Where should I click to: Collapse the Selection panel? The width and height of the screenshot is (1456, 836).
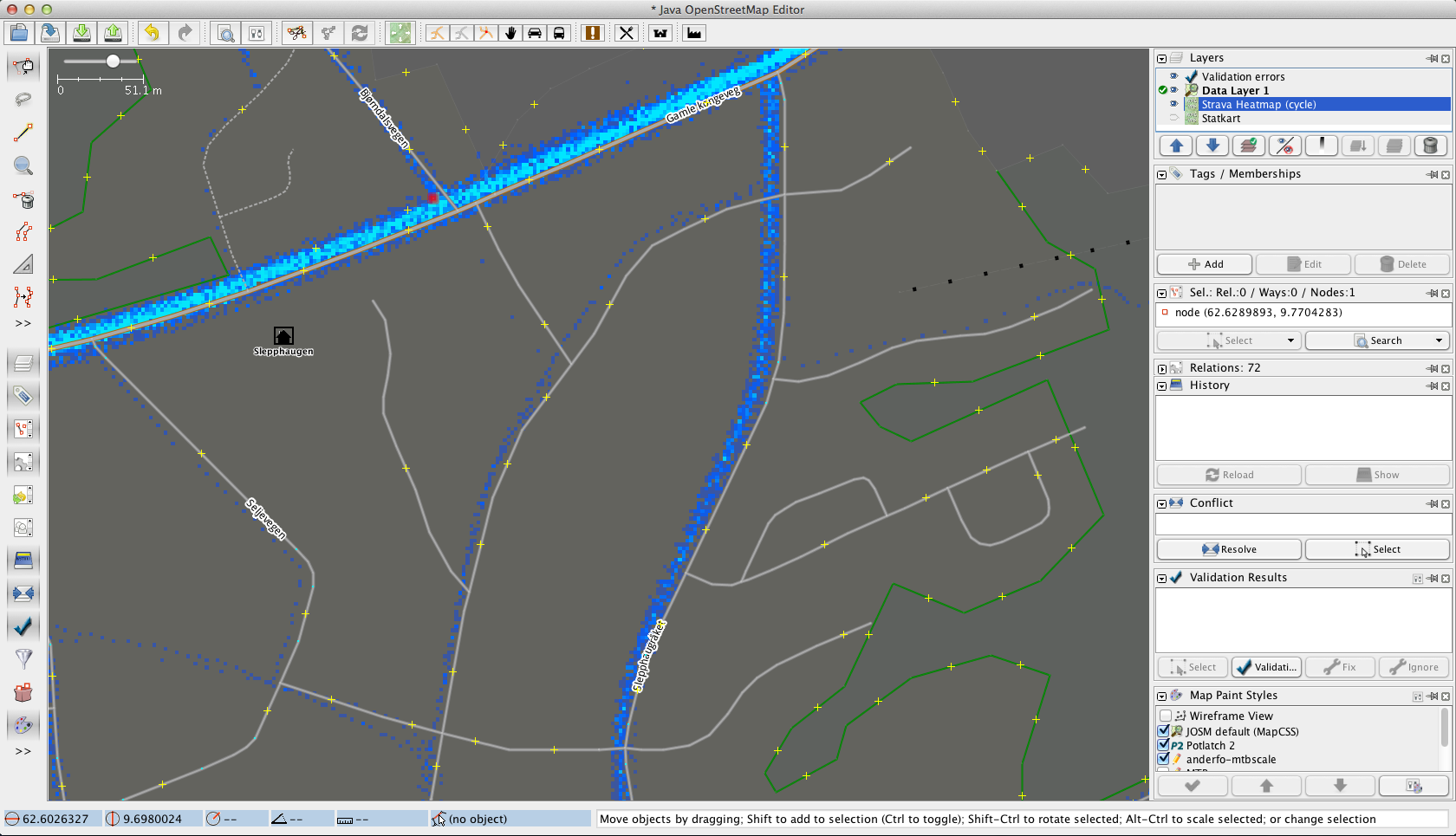coord(1161,293)
